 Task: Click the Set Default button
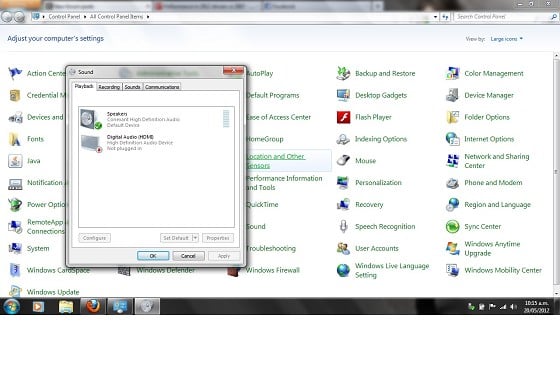point(176,238)
